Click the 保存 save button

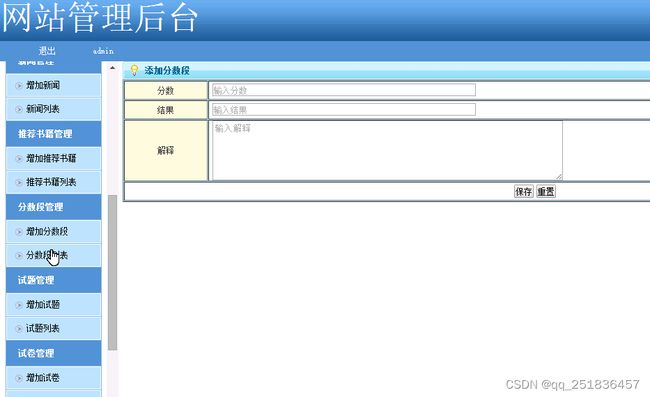(524, 191)
